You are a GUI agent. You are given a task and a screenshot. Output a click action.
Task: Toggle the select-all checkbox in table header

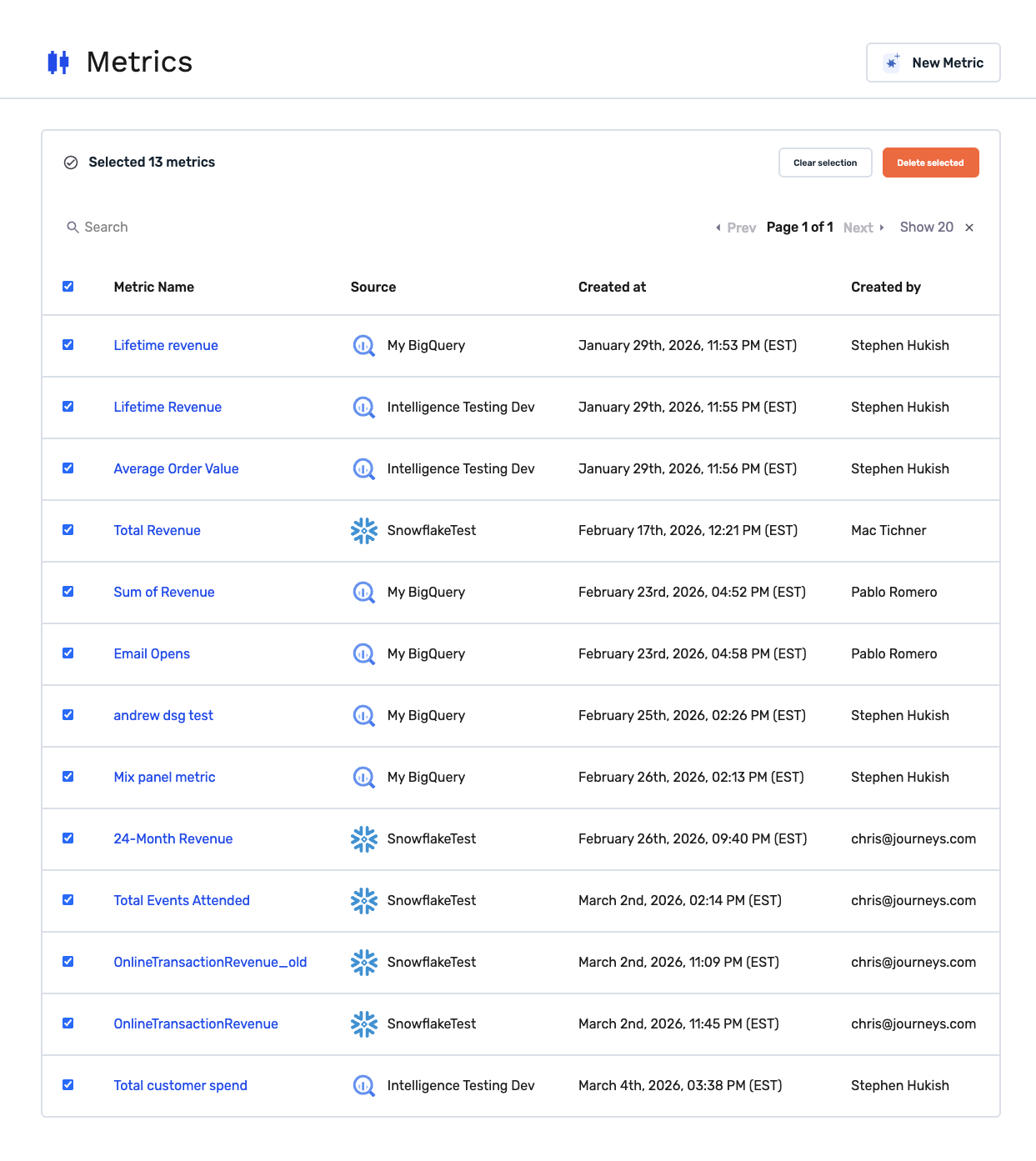click(68, 287)
